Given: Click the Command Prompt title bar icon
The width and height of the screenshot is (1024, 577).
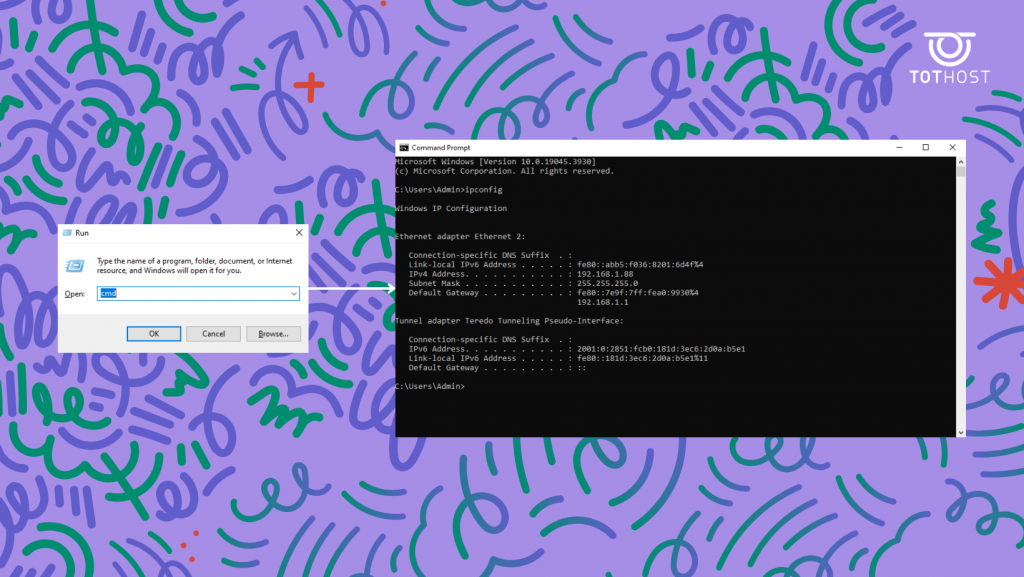Looking at the screenshot, I should pyautogui.click(x=403, y=146).
